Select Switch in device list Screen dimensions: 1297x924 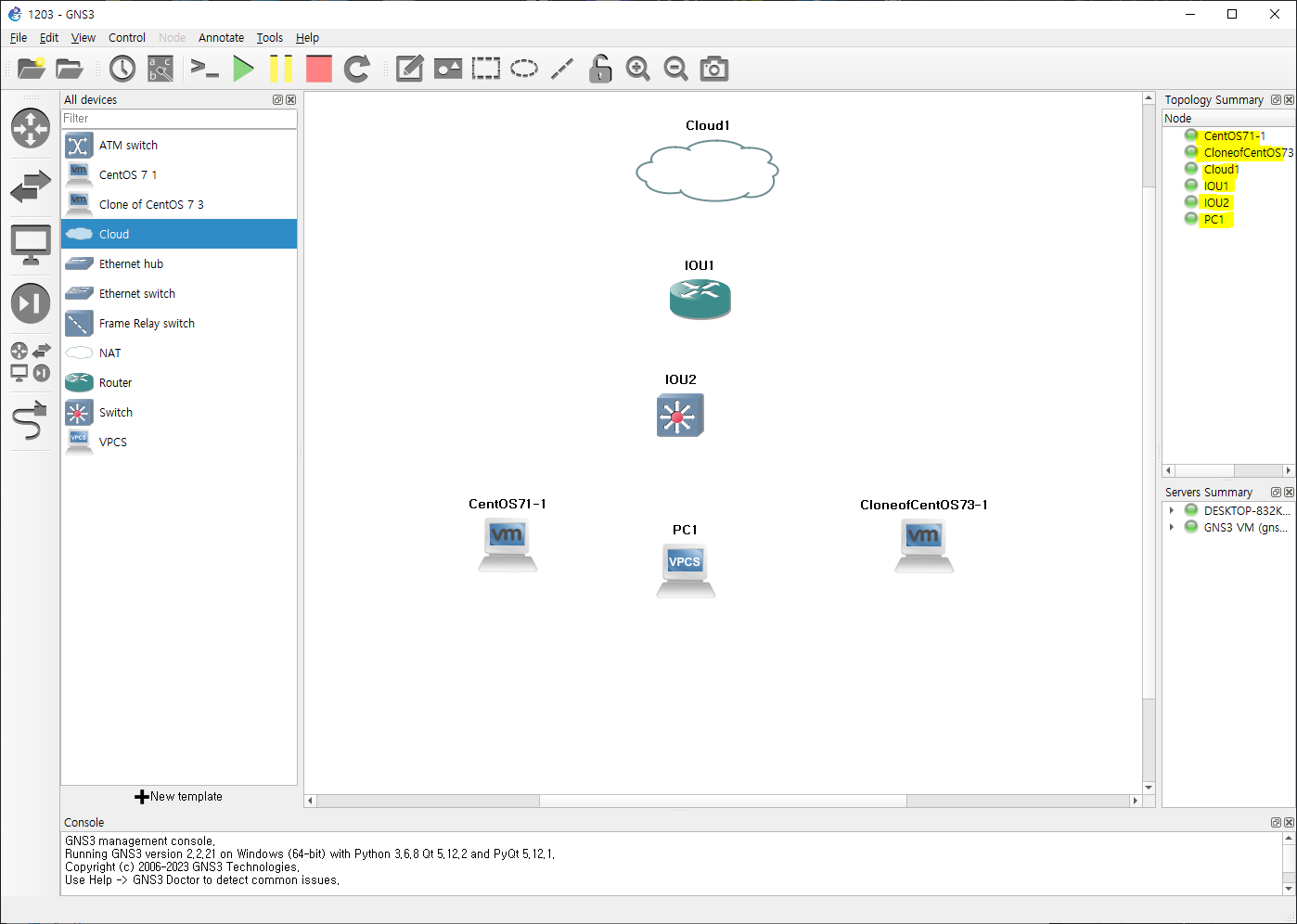(179, 413)
